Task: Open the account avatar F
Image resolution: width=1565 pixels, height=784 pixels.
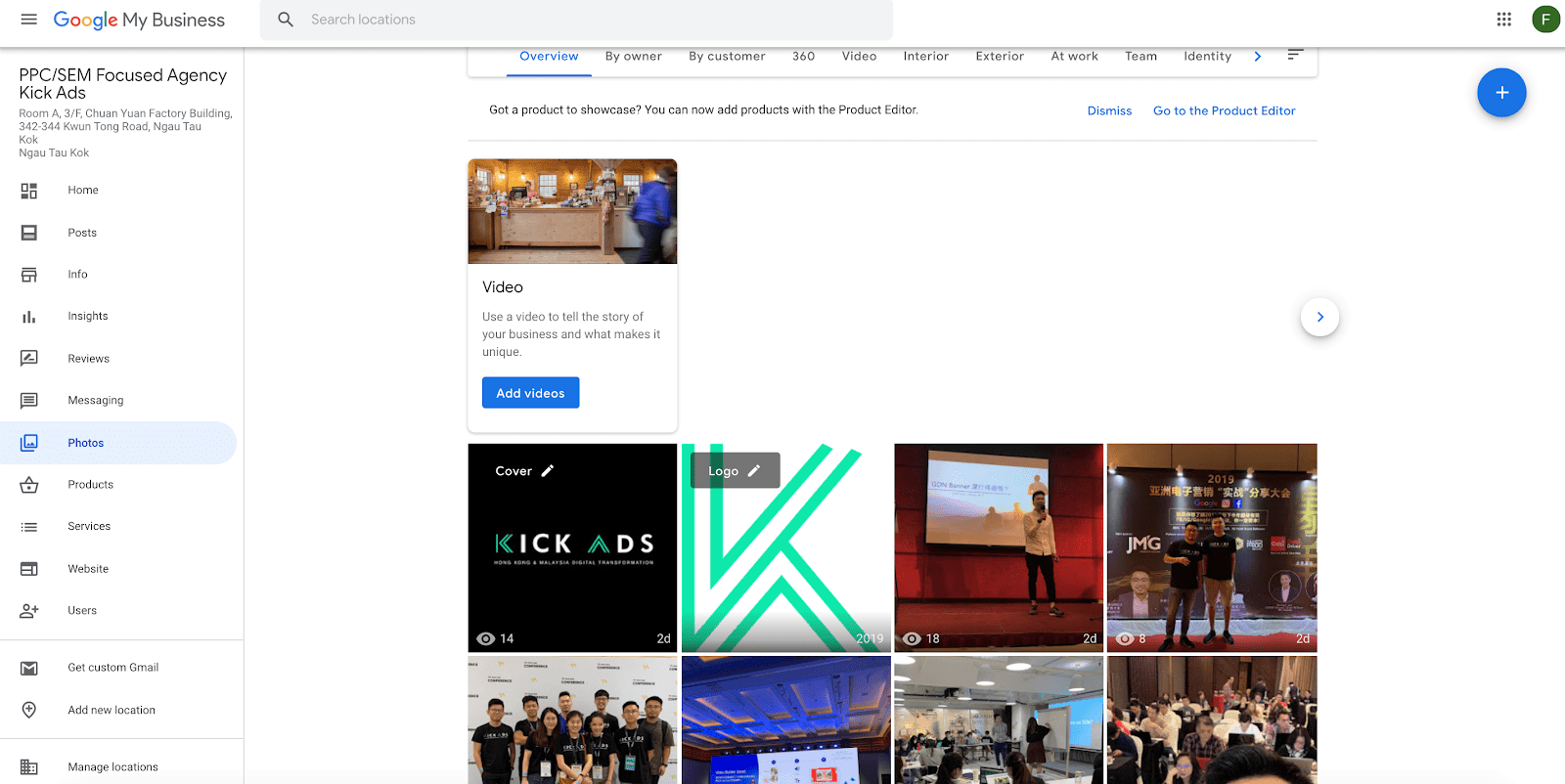Action: (1545, 20)
